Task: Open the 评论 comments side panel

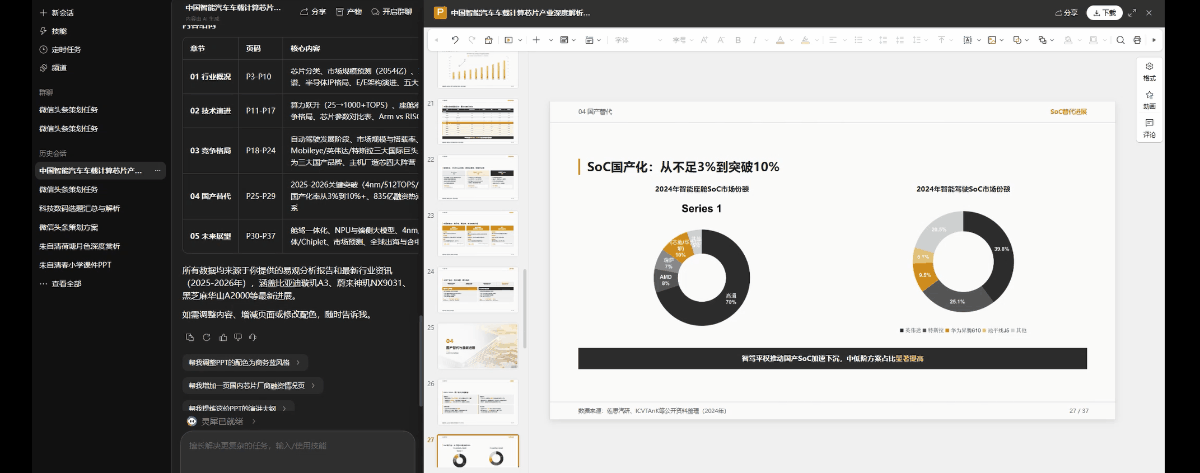Action: [x=1149, y=127]
